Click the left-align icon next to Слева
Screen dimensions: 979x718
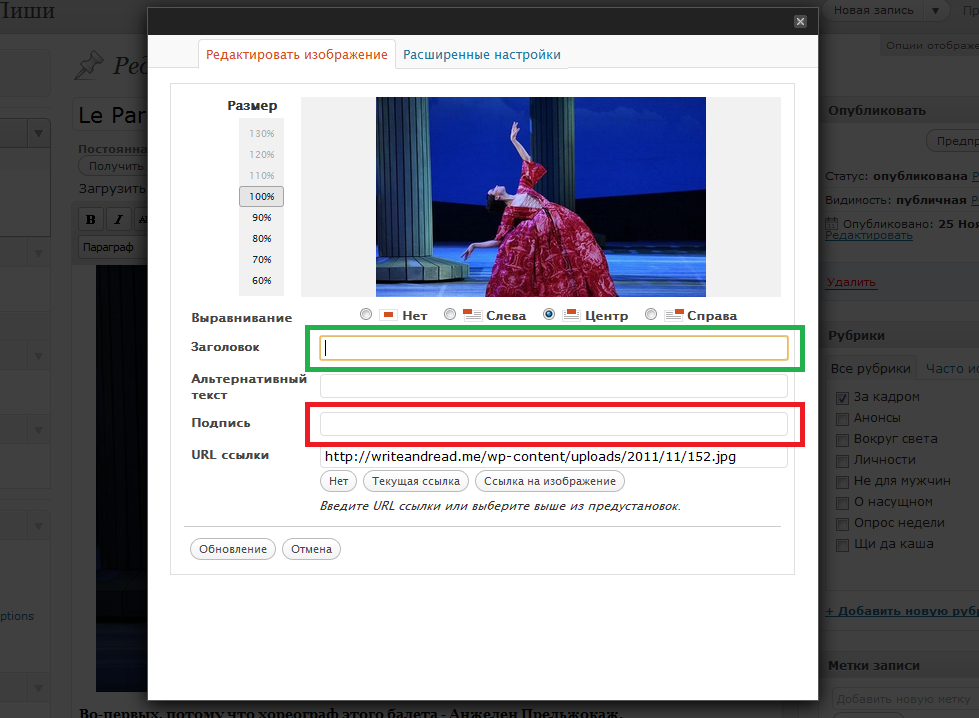tap(472, 315)
